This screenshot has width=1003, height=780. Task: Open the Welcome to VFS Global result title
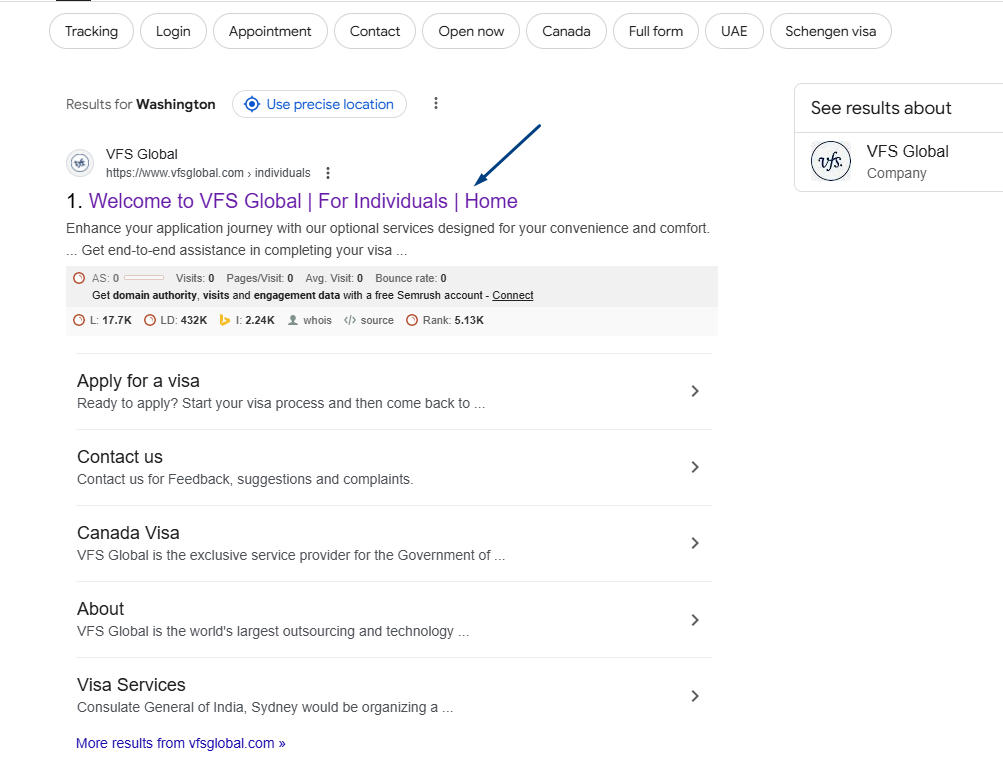pos(303,201)
